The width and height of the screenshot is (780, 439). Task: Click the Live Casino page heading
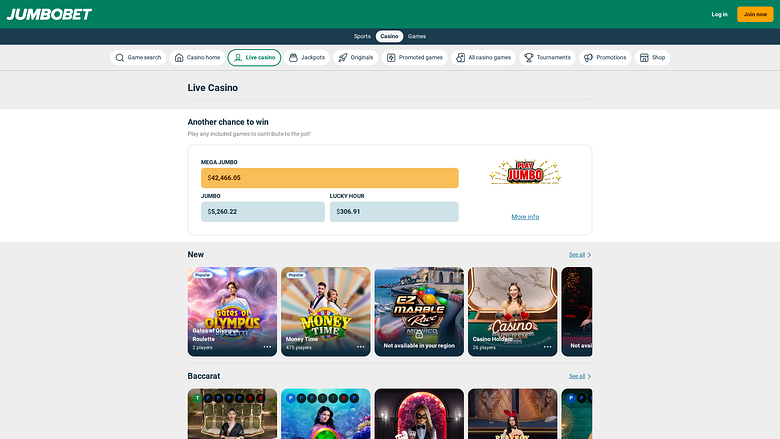click(x=212, y=88)
